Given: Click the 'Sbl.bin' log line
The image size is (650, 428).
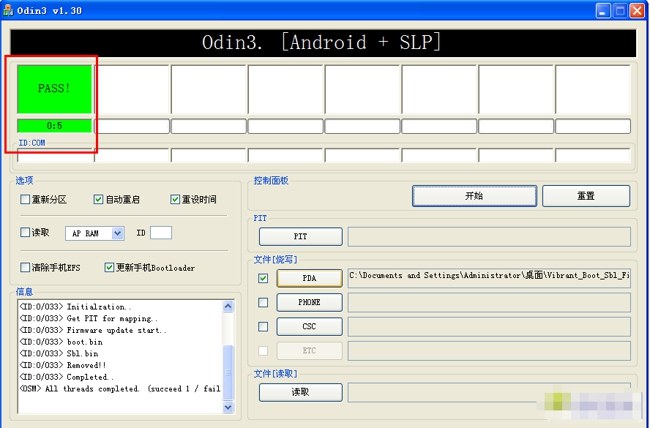Looking at the screenshot, I should (59, 354).
